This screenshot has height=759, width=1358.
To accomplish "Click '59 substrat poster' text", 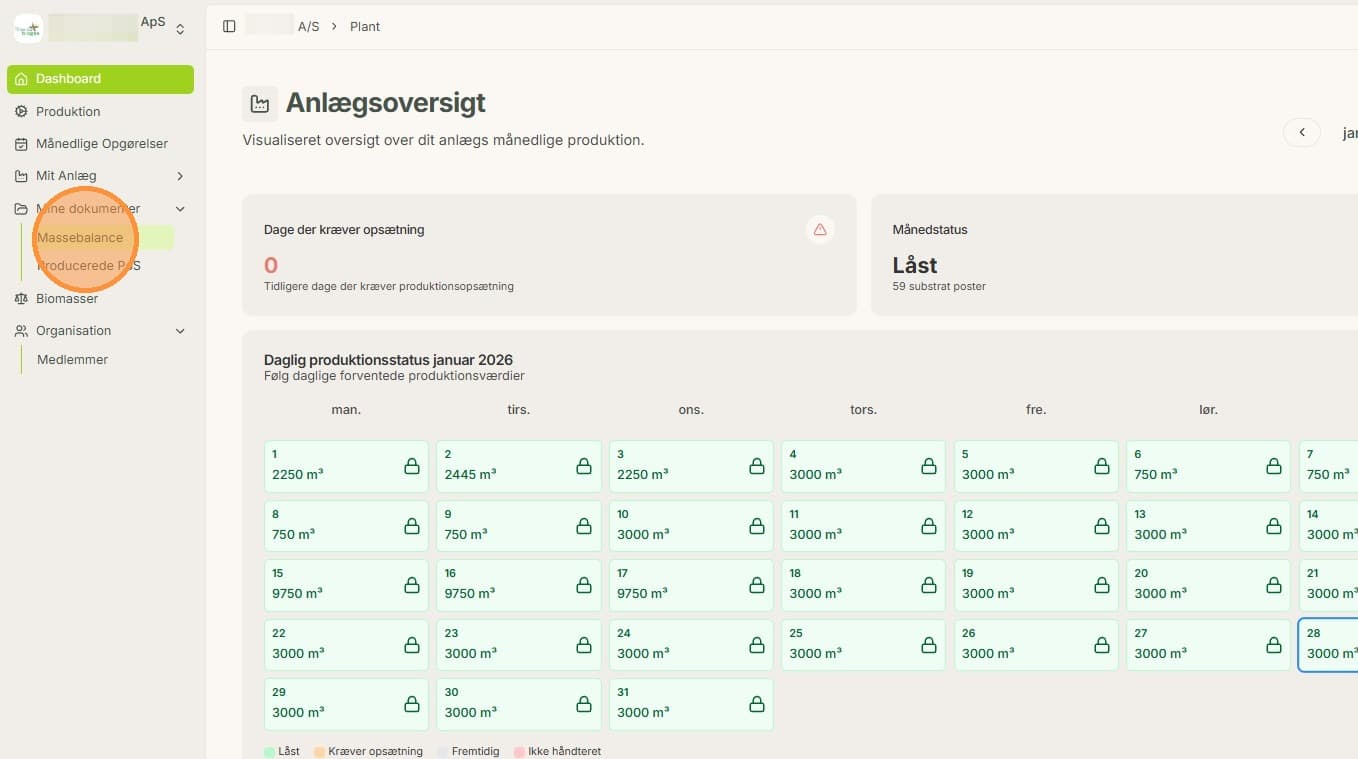I will (x=939, y=286).
